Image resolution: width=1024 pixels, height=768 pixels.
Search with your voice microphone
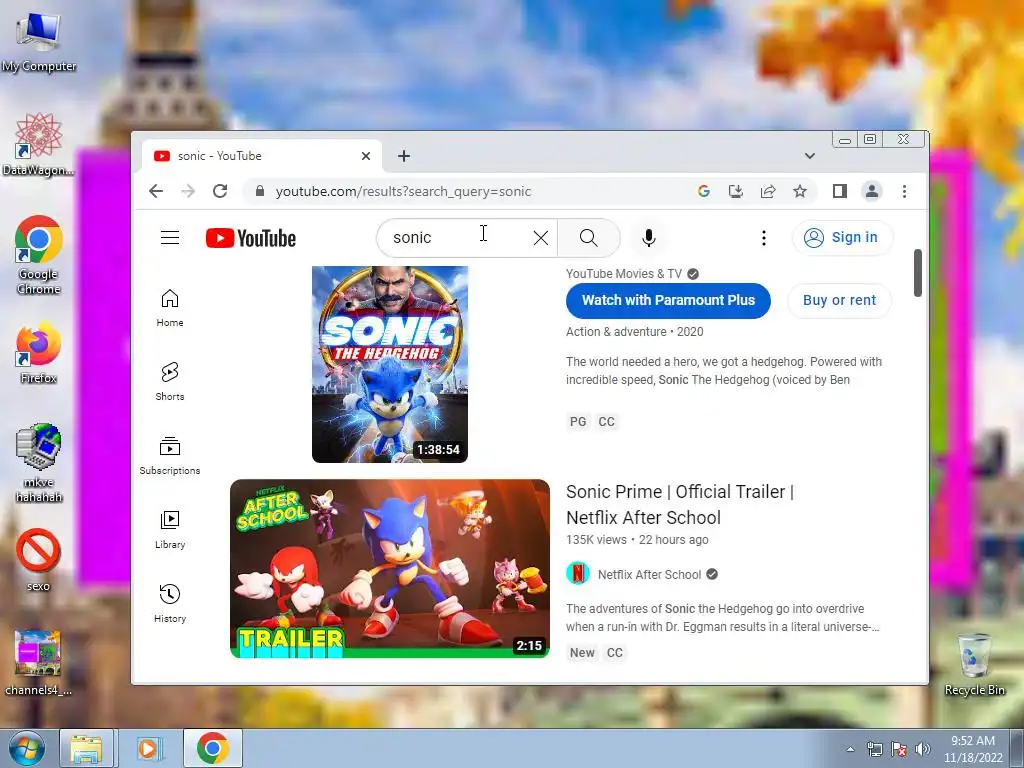(x=648, y=238)
